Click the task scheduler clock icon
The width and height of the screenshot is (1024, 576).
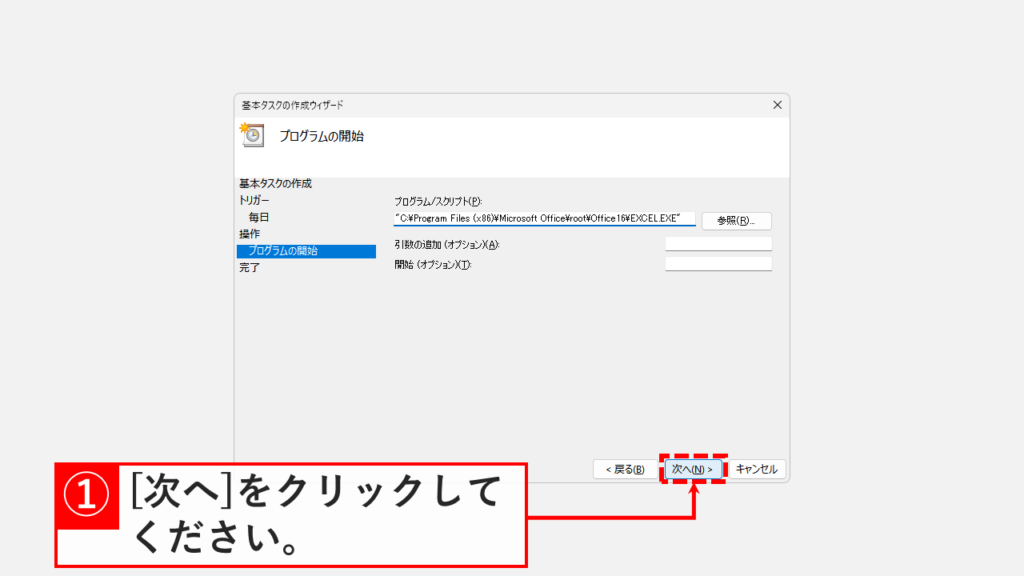pyautogui.click(x=252, y=135)
